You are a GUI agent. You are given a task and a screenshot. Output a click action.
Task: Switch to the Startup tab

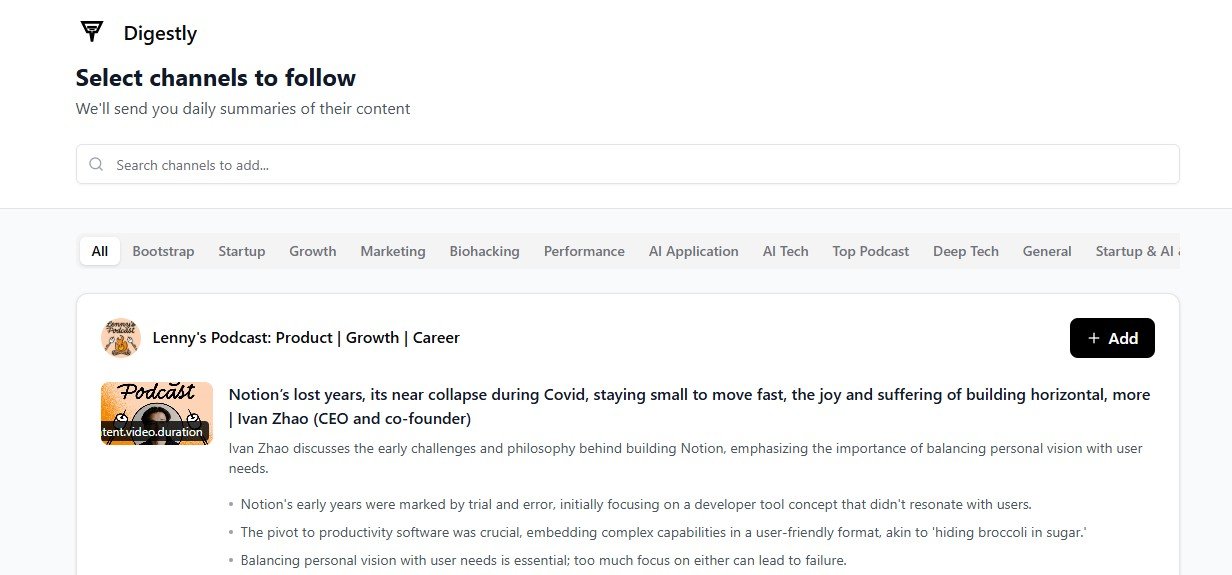pyautogui.click(x=242, y=251)
